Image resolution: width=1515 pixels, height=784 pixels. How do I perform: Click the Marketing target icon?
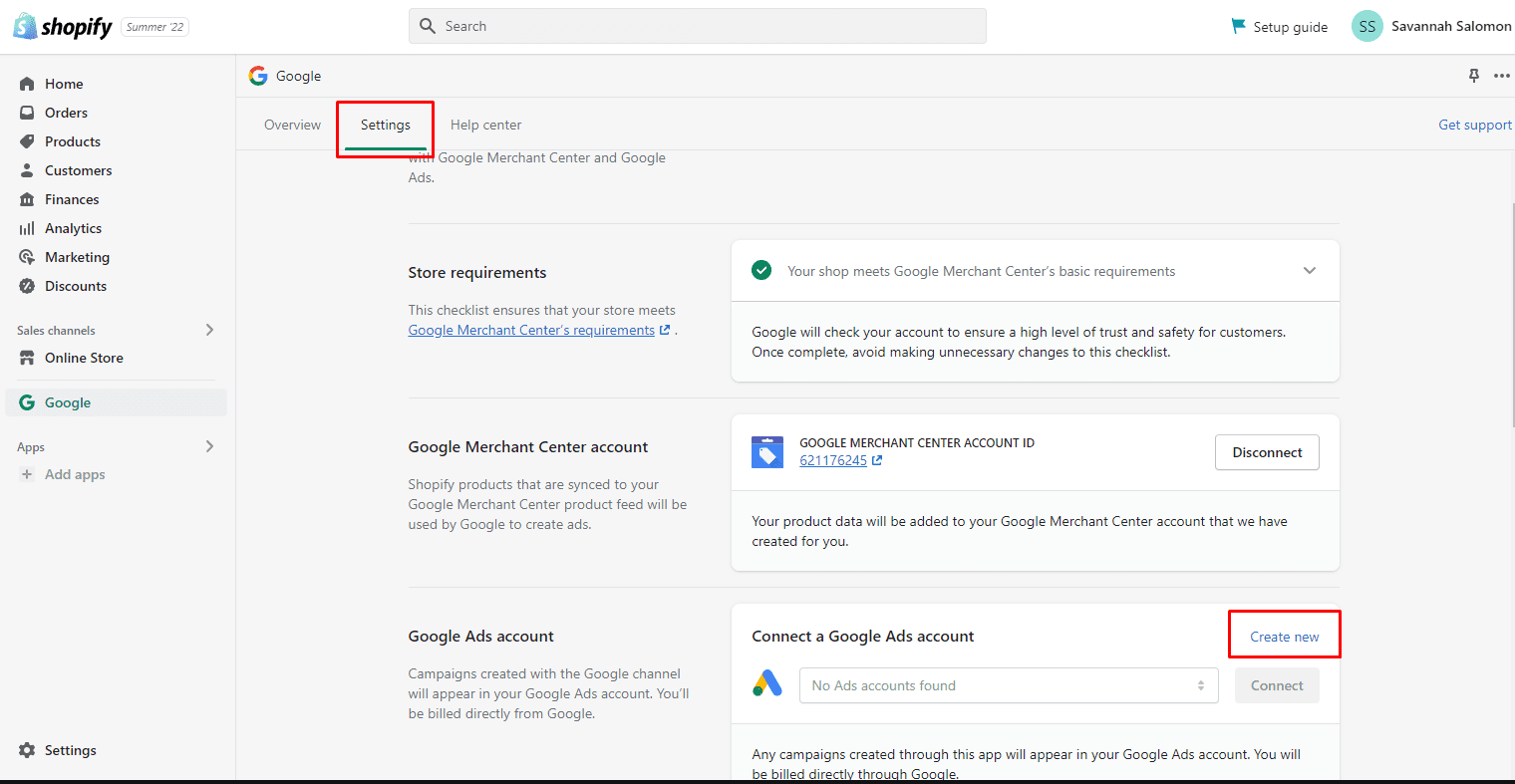pos(27,257)
